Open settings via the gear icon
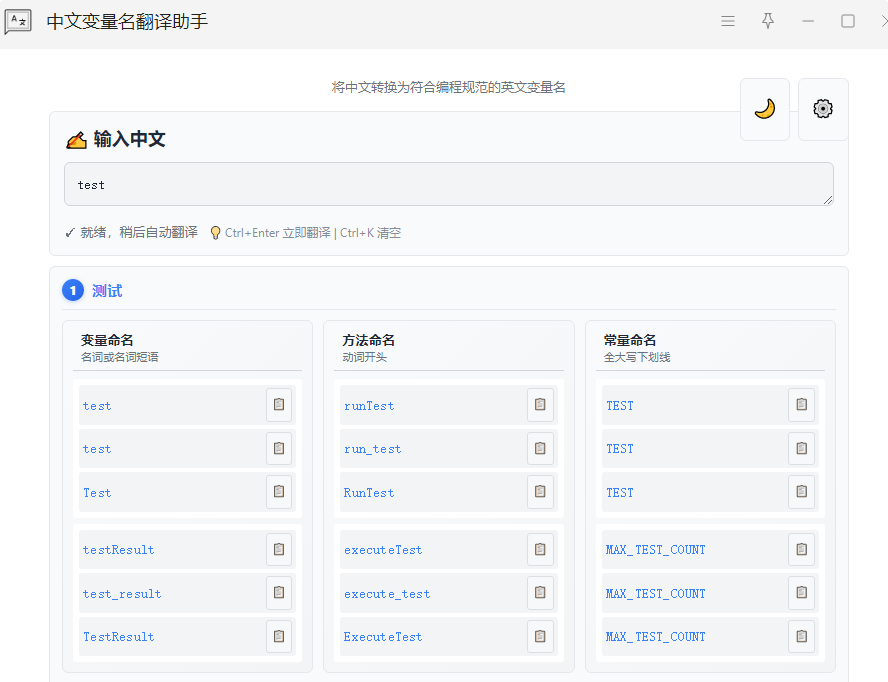 pos(823,109)
